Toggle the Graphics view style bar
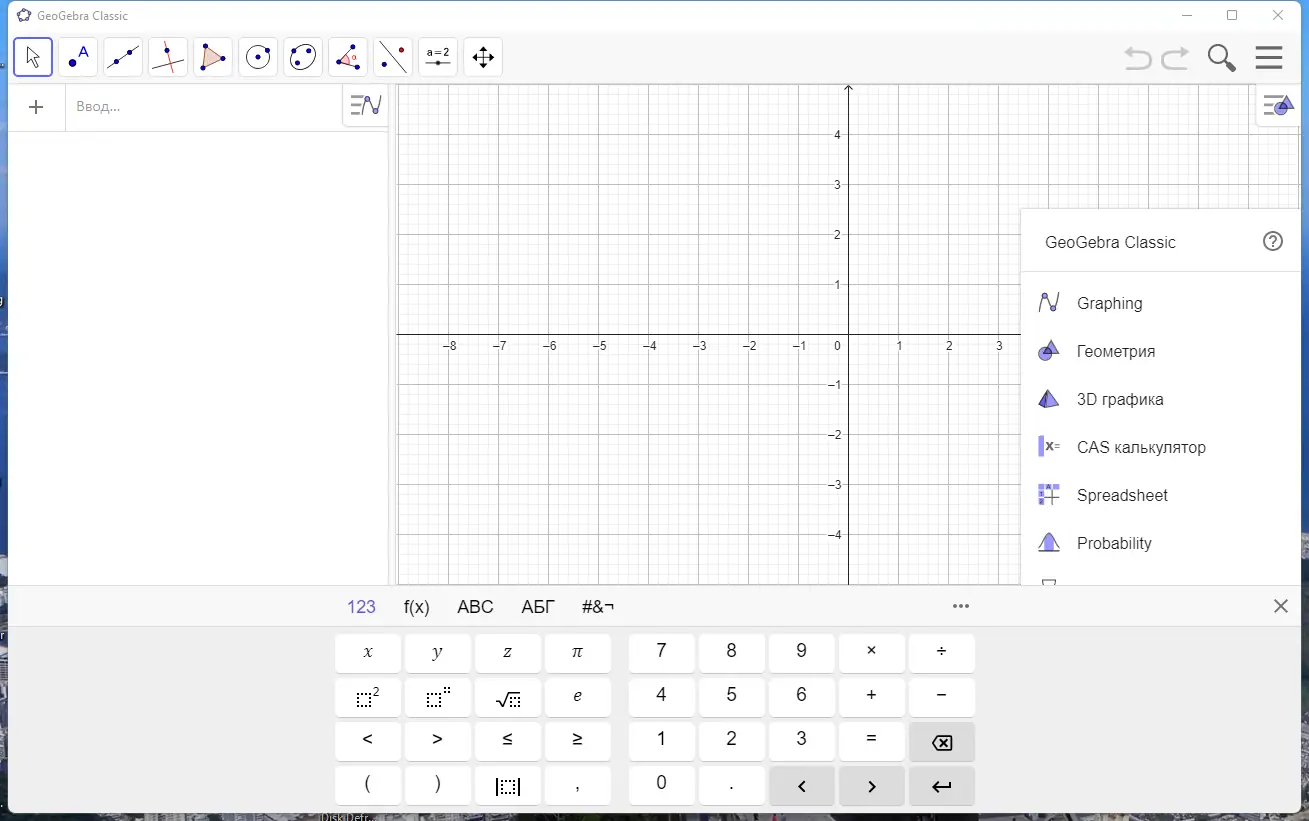Screen dimensions: 1309x821 coord(1279,105)
